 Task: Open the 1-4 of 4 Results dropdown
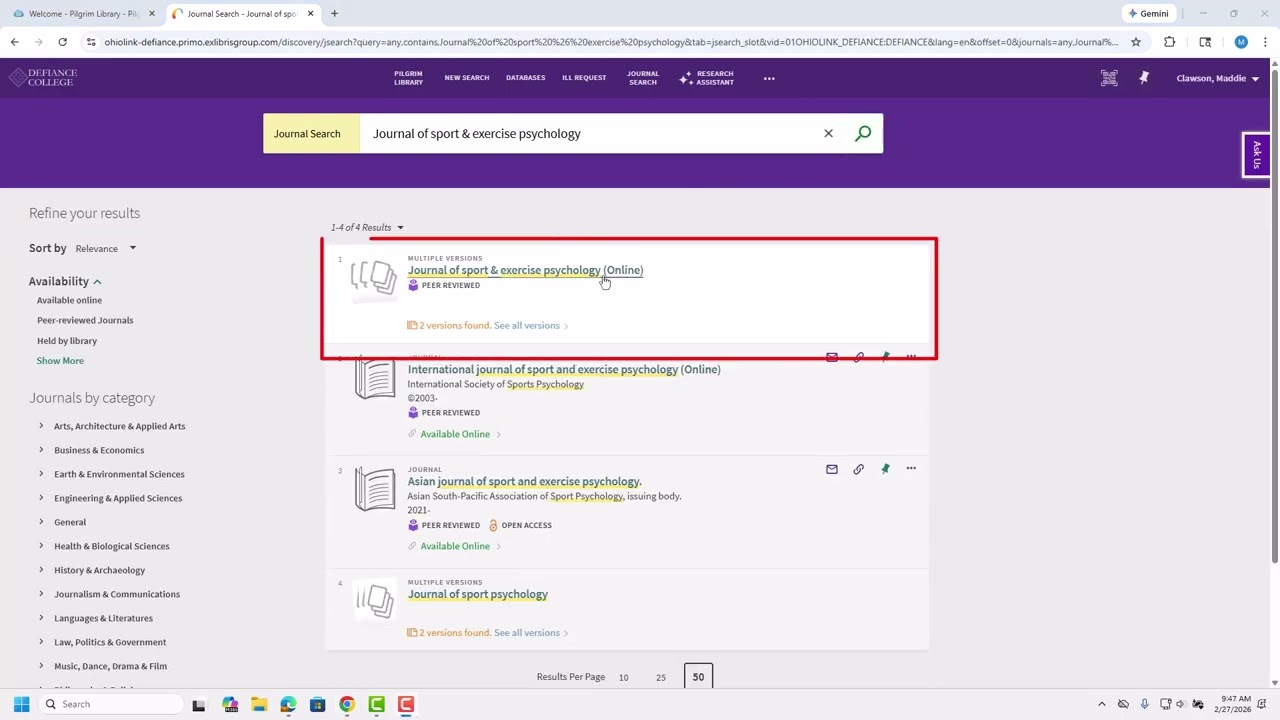click(x=367, y=227)
